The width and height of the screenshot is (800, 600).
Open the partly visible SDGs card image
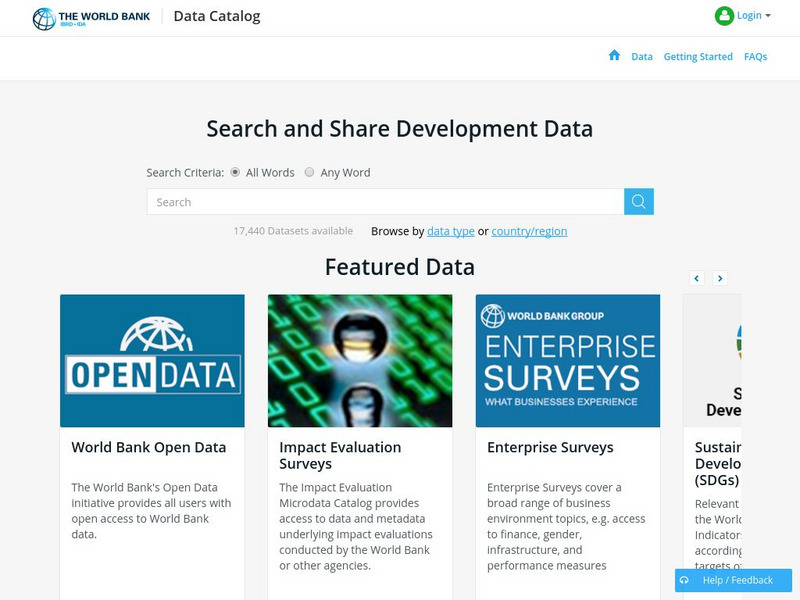[712, 361]
